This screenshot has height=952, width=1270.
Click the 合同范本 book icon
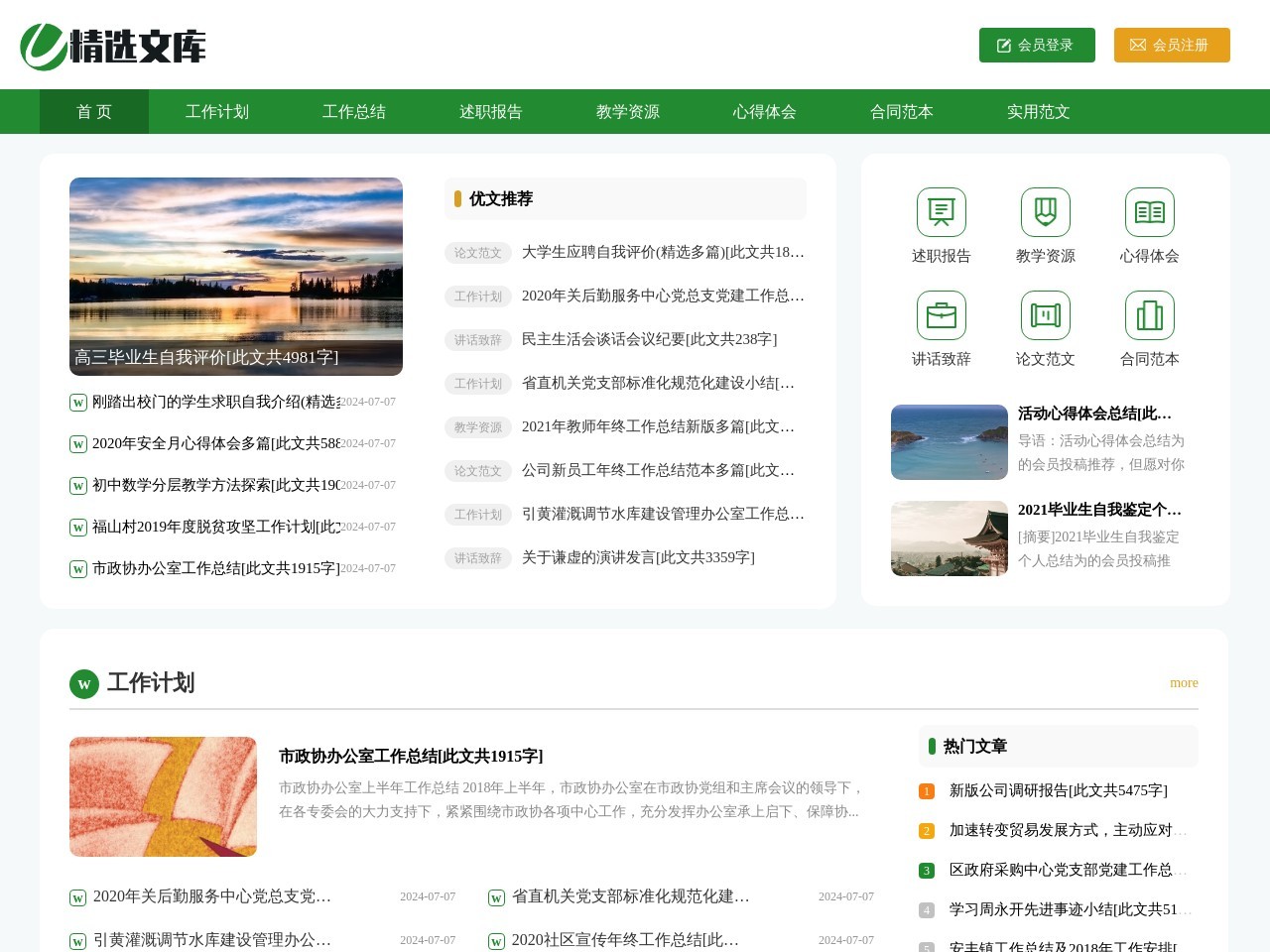[1149, 314]
